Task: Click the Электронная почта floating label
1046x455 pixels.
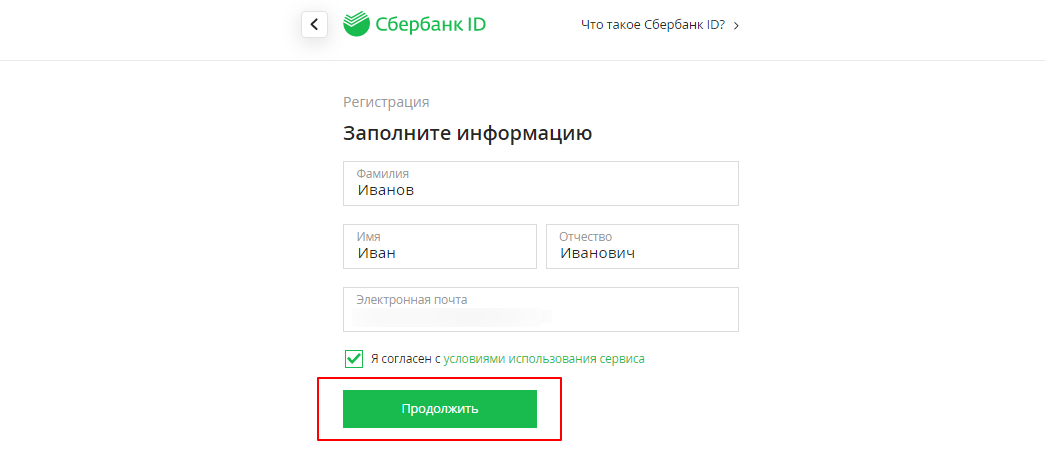Action: (412, 300)
